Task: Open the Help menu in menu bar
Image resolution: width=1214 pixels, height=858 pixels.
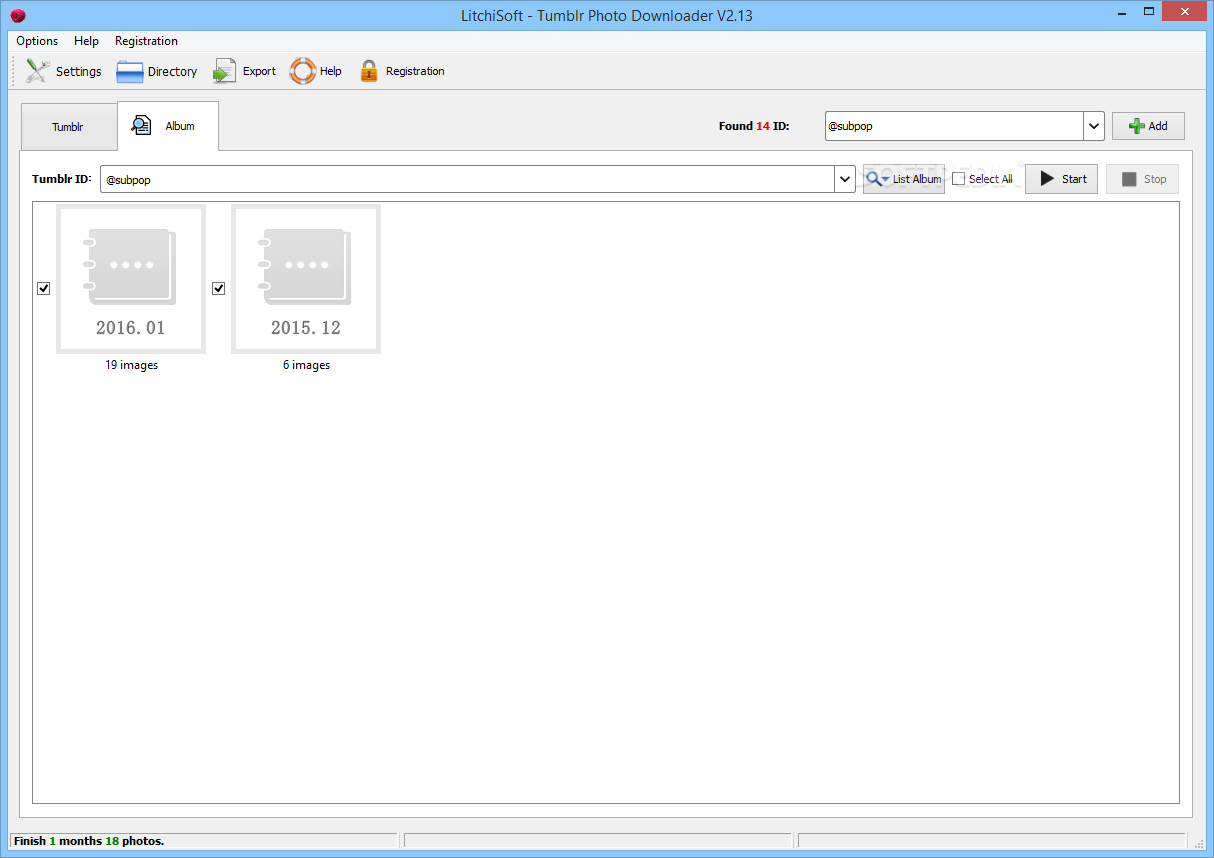Action: 87,41
